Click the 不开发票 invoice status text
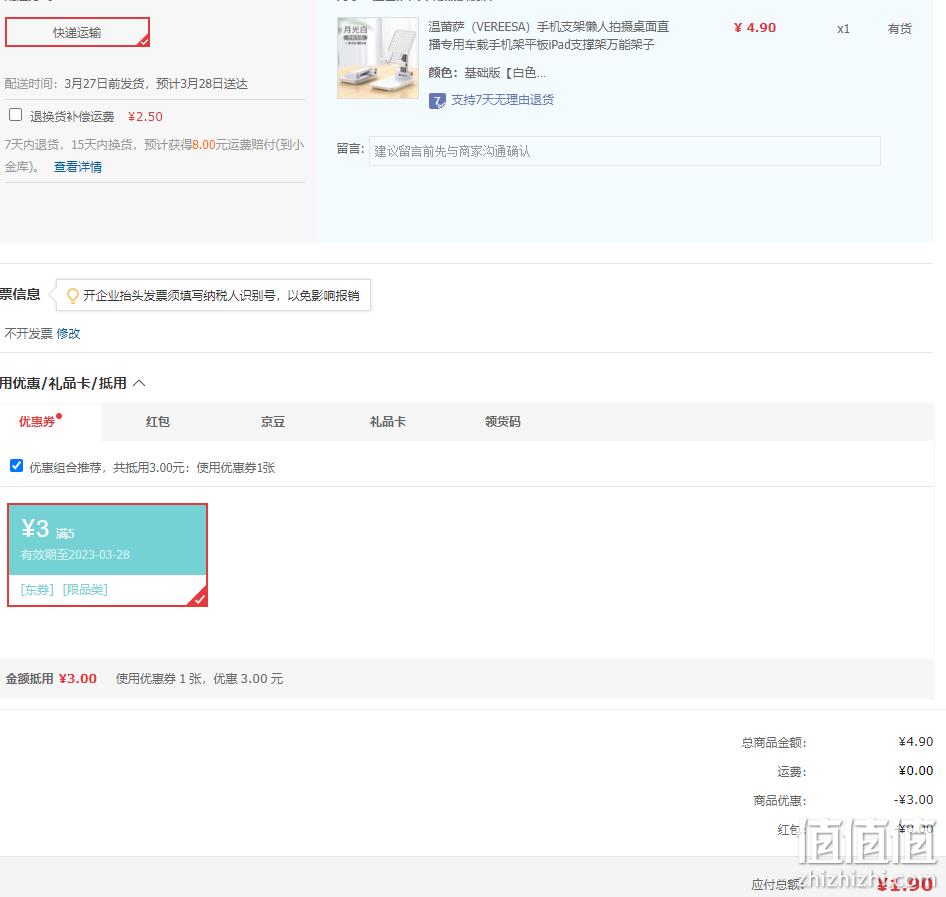 click(x=28, y=334)
